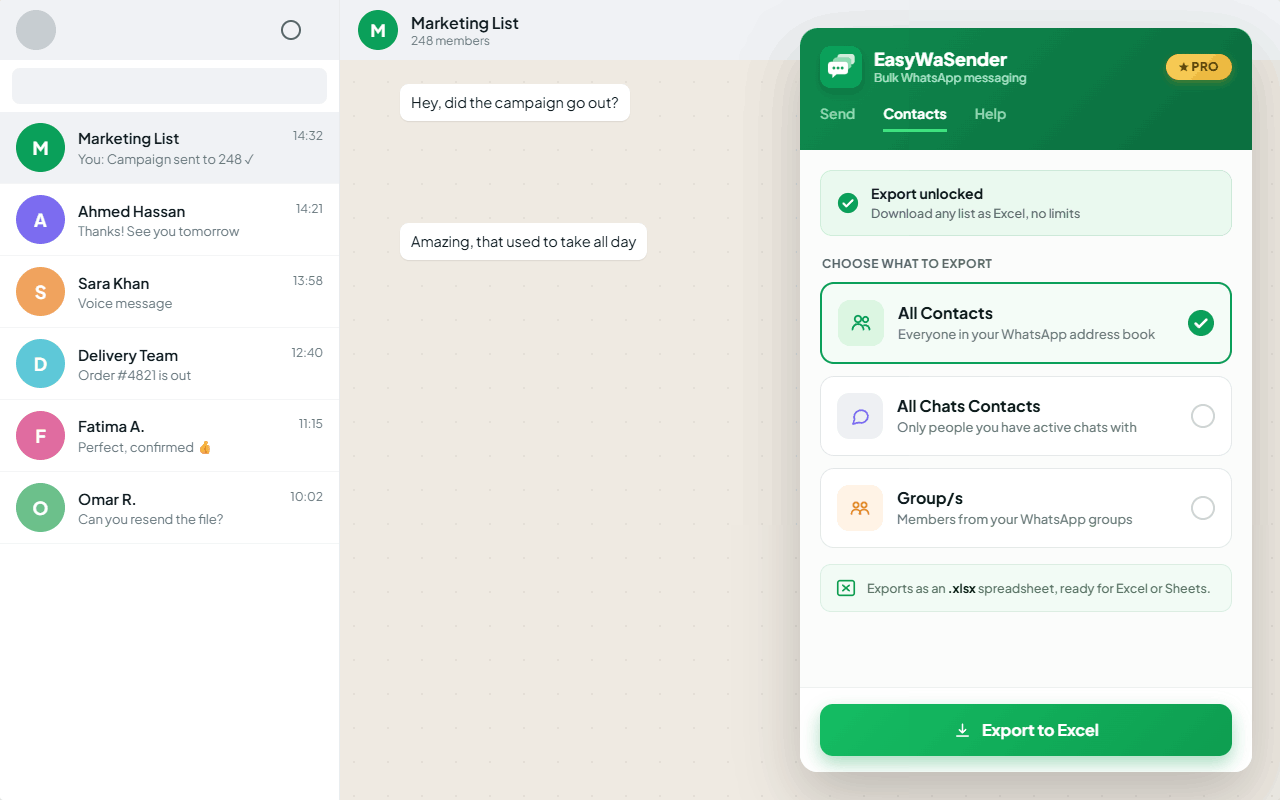Click Ahmed Hassan's purple avatar

coord(40,220)
